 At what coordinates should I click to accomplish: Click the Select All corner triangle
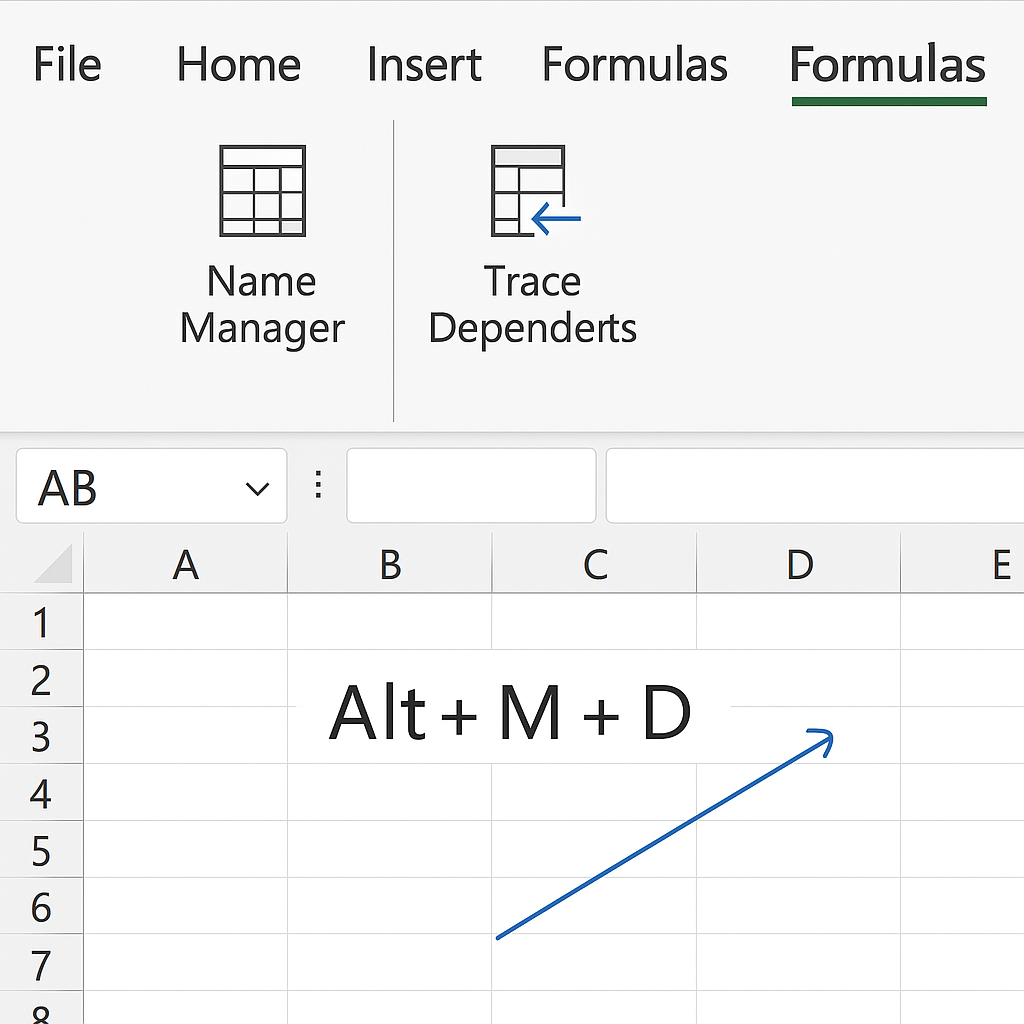click(54, 565)
